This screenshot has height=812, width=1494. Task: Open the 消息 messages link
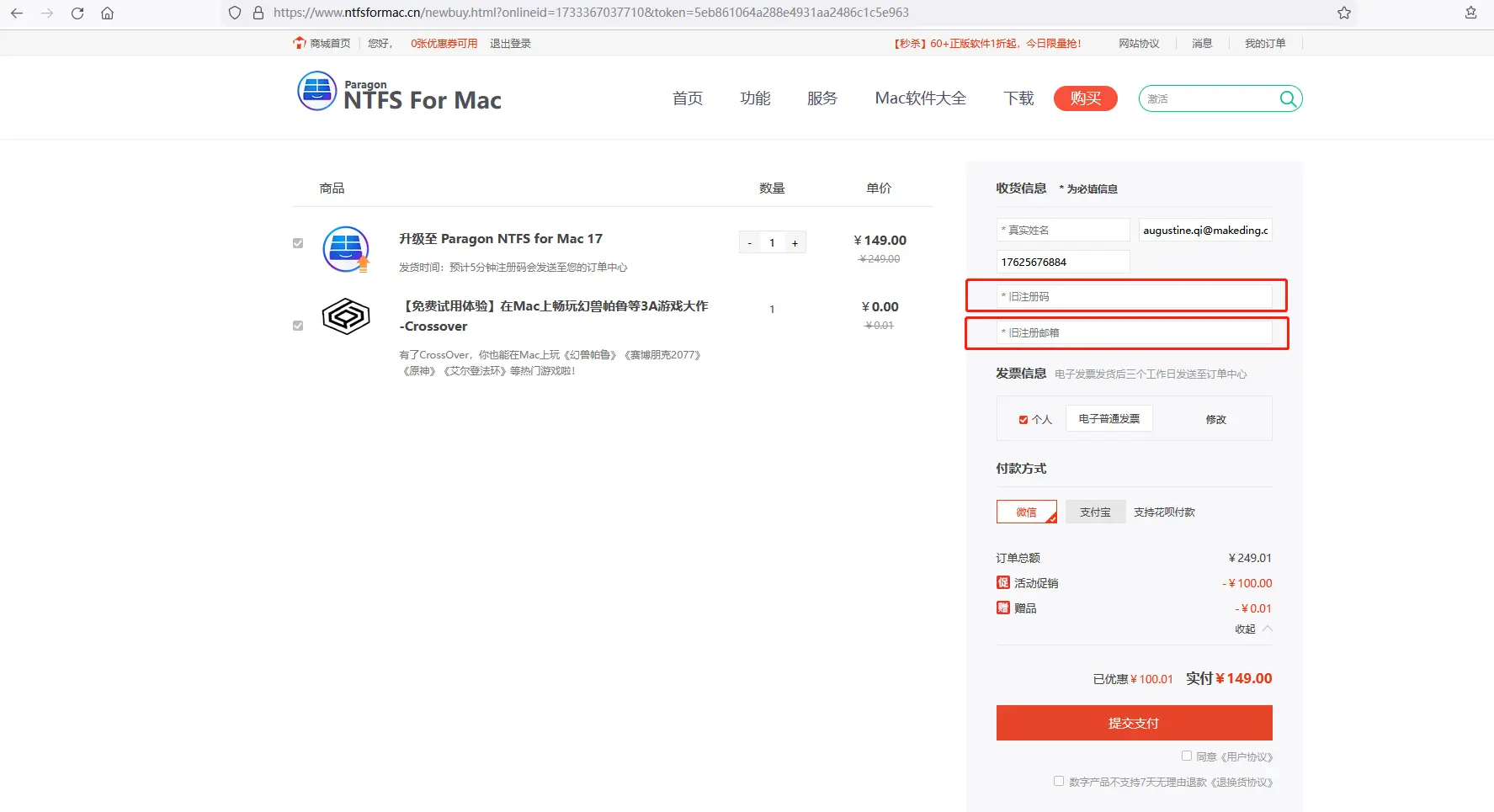(x=1202, y=44)
